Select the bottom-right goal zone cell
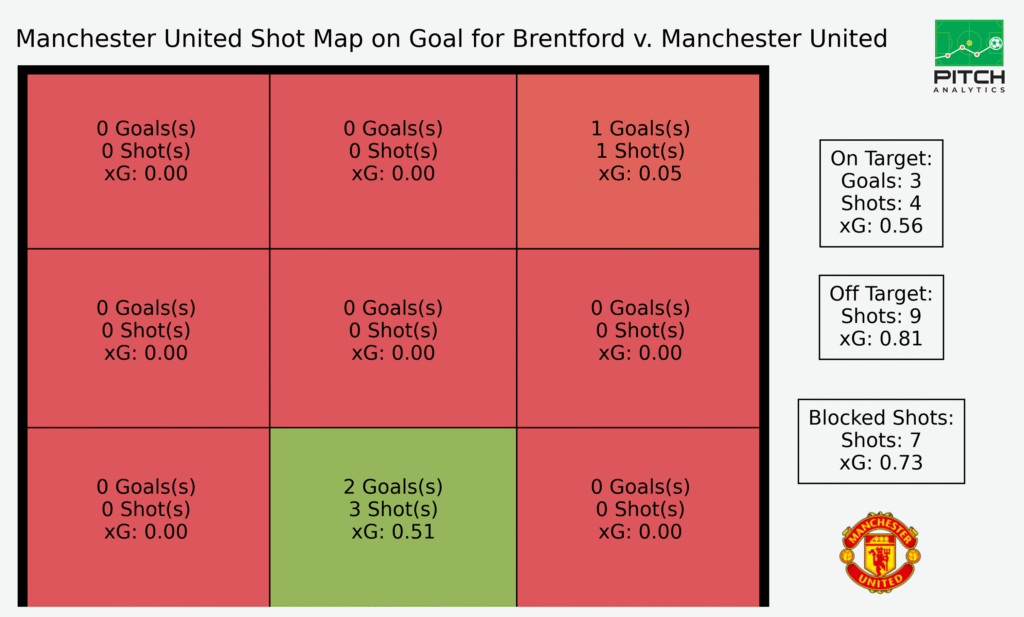The image size is (1024, 617). click(638, 517)
